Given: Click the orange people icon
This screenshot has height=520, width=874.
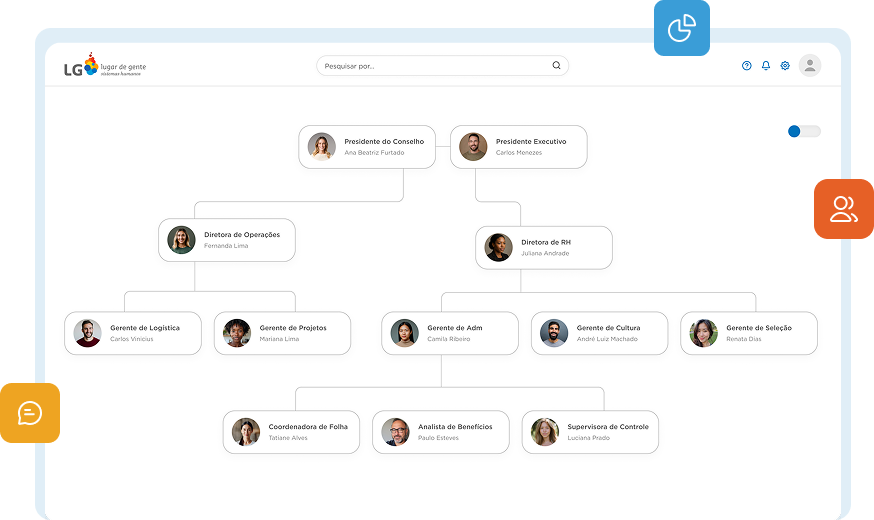Looking at the screenshot, I should coord(844,209).
